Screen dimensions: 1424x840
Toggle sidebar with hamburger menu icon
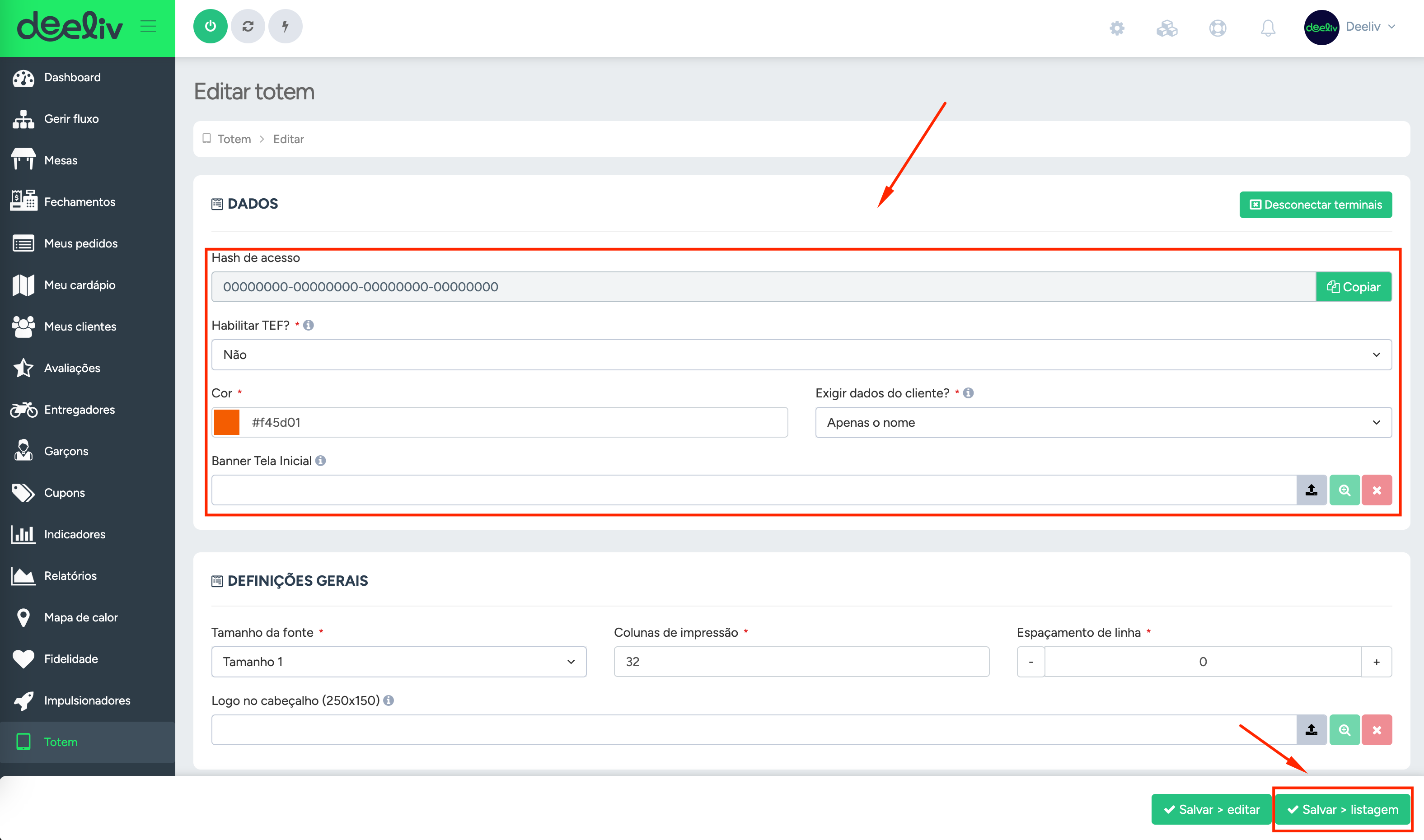click(148, 26)
